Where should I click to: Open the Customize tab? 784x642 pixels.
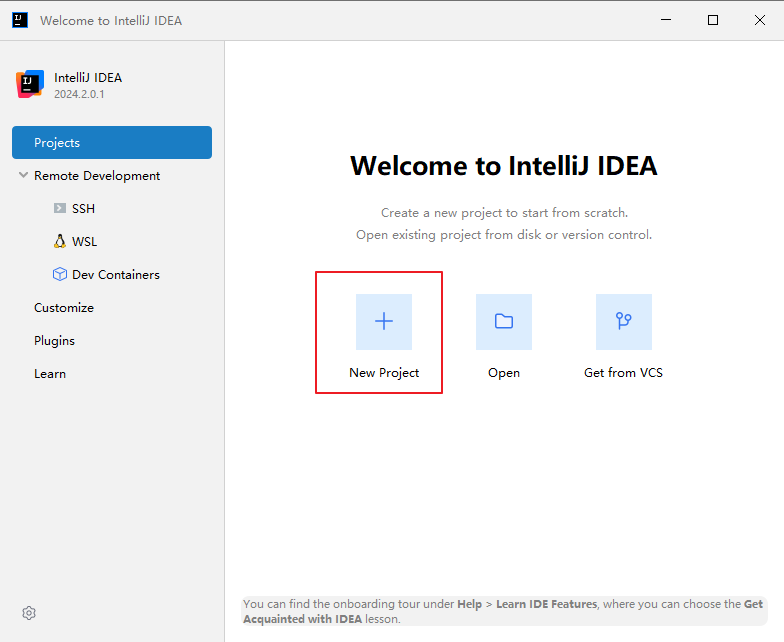64,308
